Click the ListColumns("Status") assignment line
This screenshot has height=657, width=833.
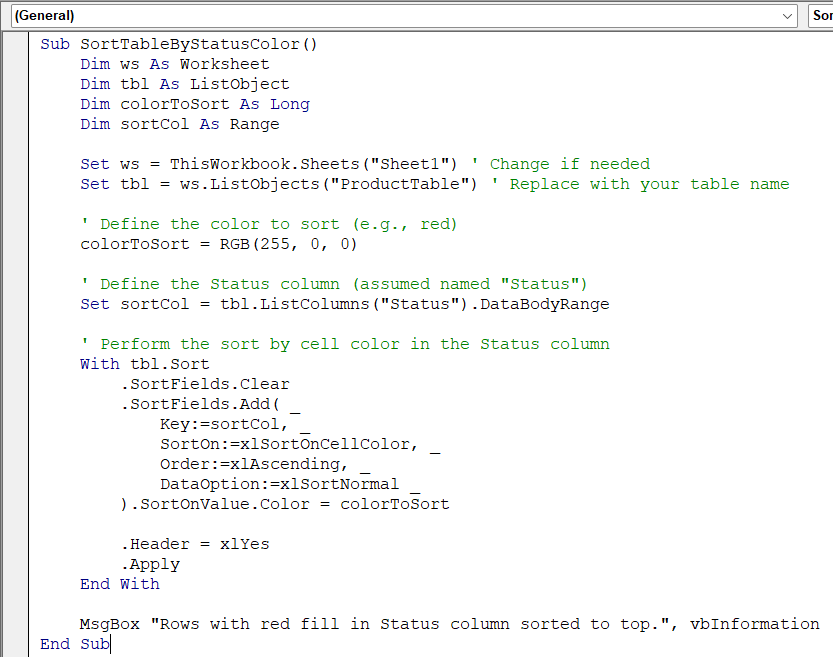[345, 304]
